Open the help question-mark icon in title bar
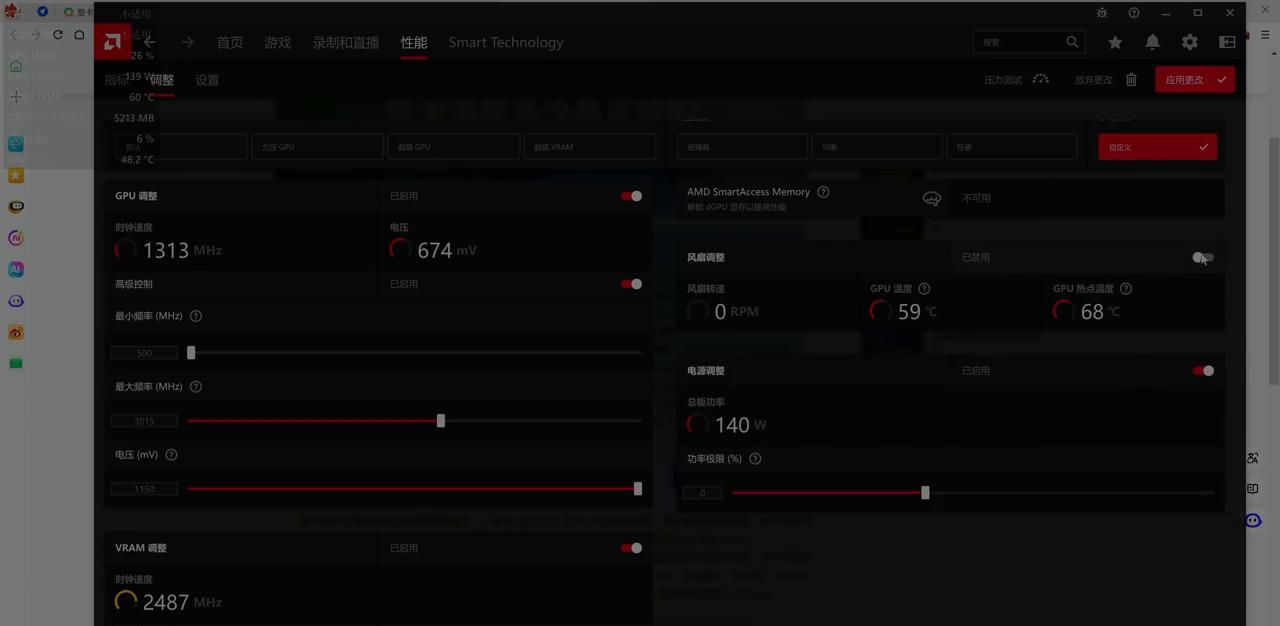Screen dimensions: 1280x626 click(x=1134, y=13)
